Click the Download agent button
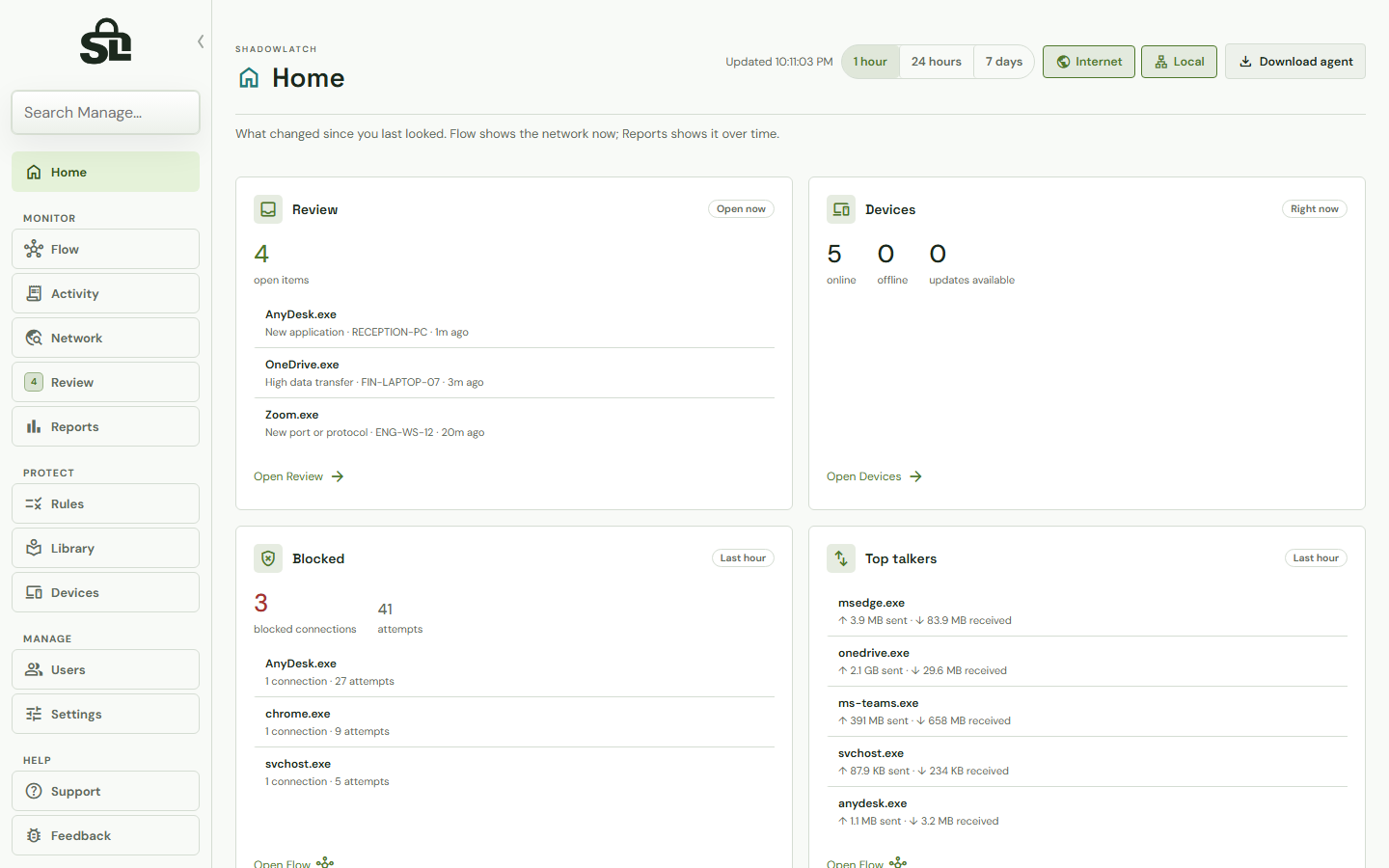The height and width of the screenshot is (868, 1389). (x=1295, y=62)
